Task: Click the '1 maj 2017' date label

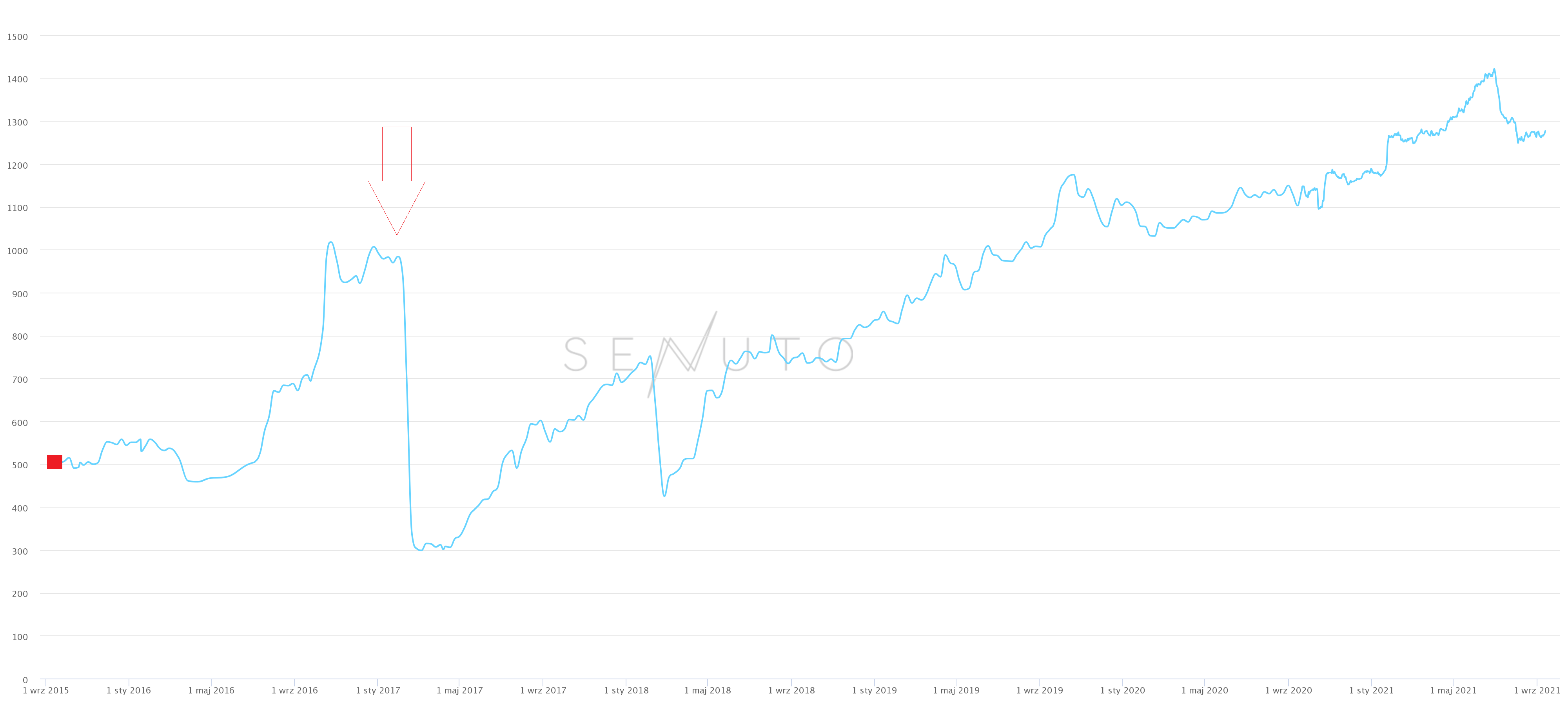Action: pos(459,690)
